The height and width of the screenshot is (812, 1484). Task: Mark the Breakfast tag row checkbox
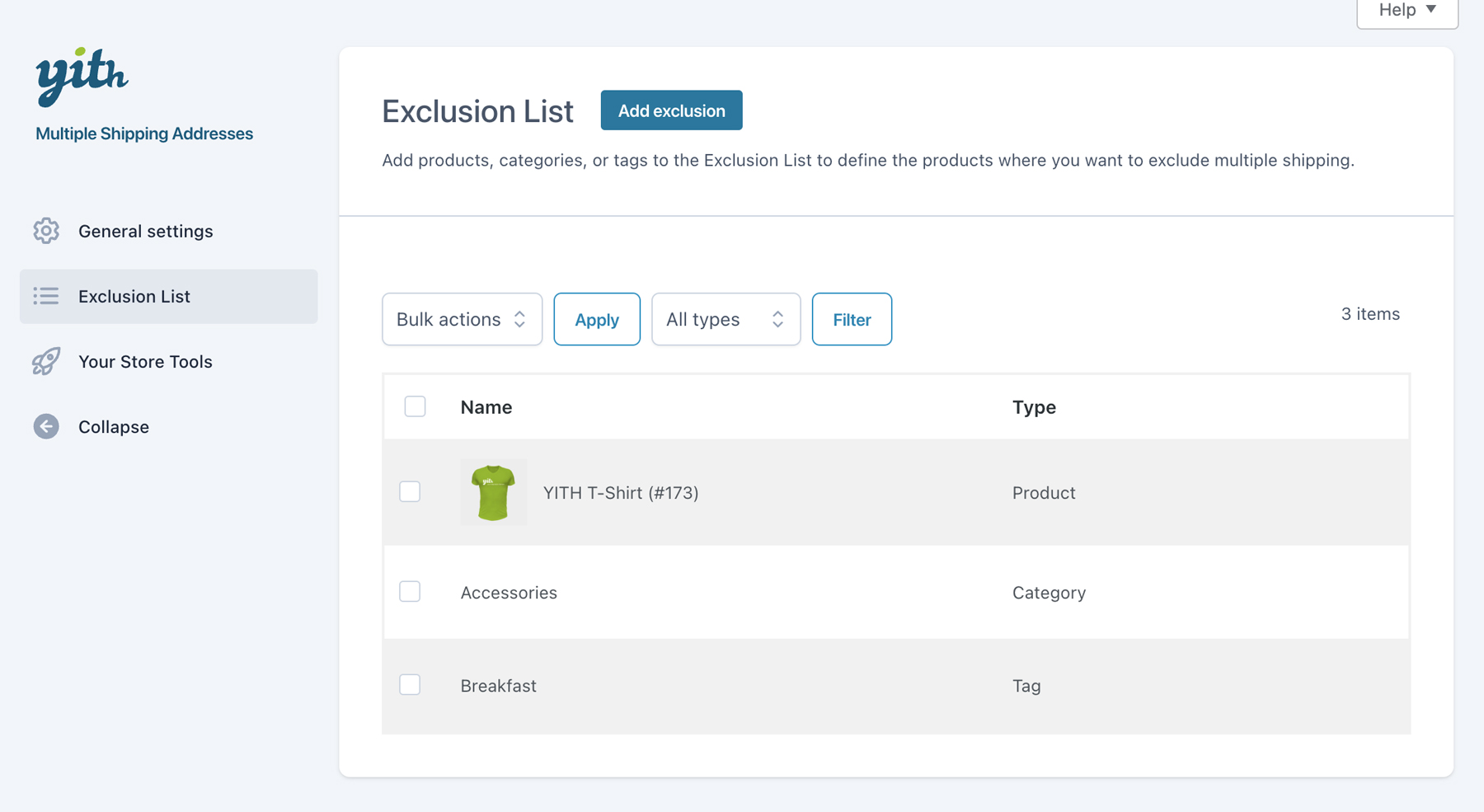[x=410, y=685]
